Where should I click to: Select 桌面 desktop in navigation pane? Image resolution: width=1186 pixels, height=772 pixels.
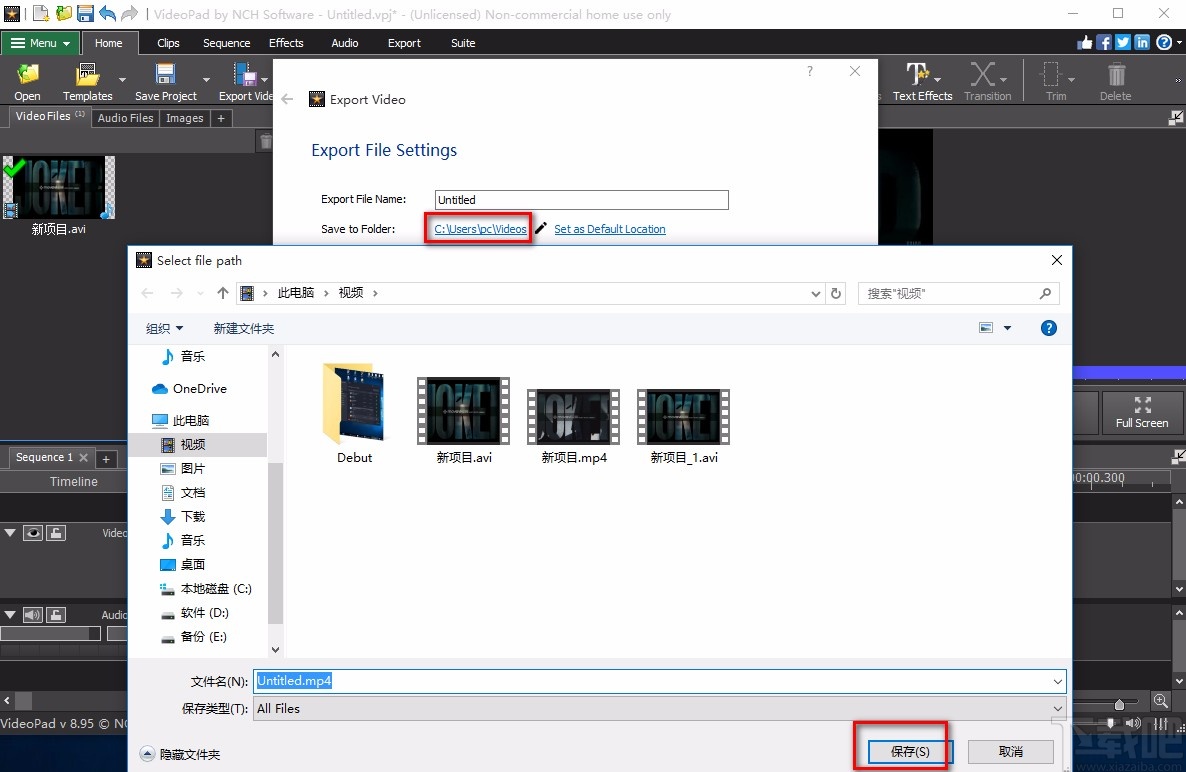(183, 564)
